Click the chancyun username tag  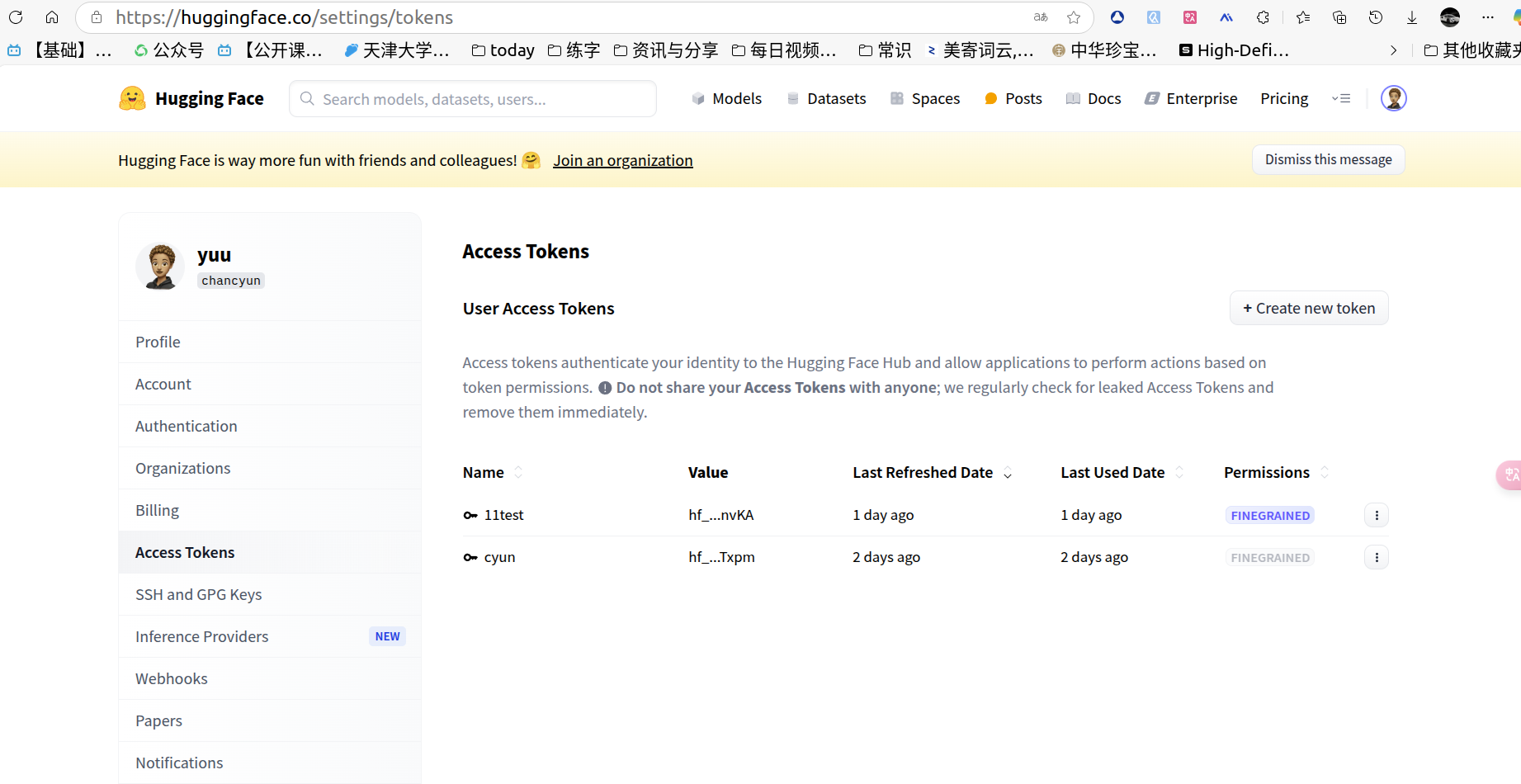tap(231, 281)
